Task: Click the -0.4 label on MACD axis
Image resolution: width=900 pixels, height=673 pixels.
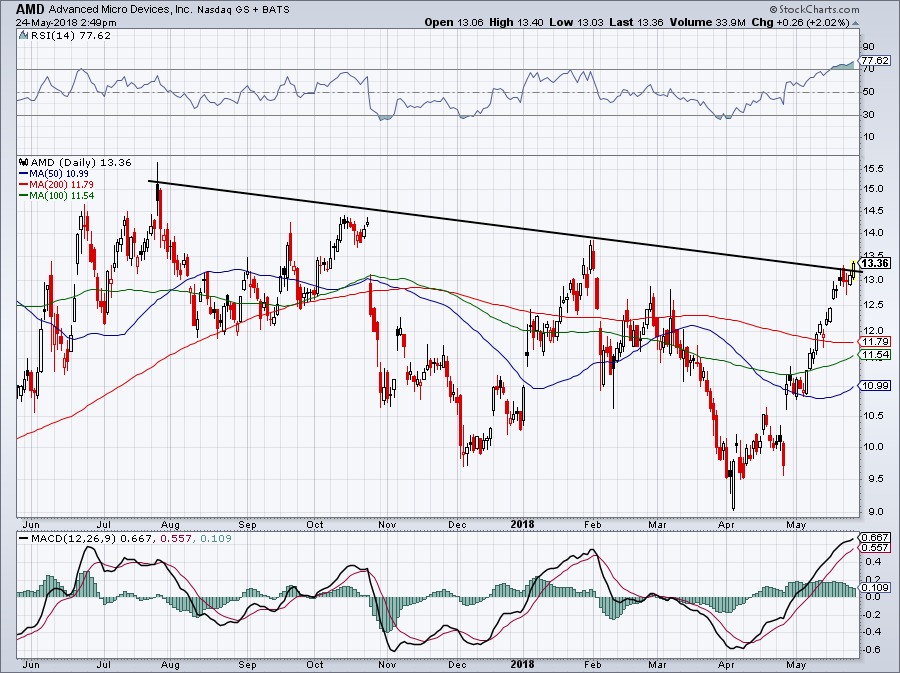Action: (872, 632)
